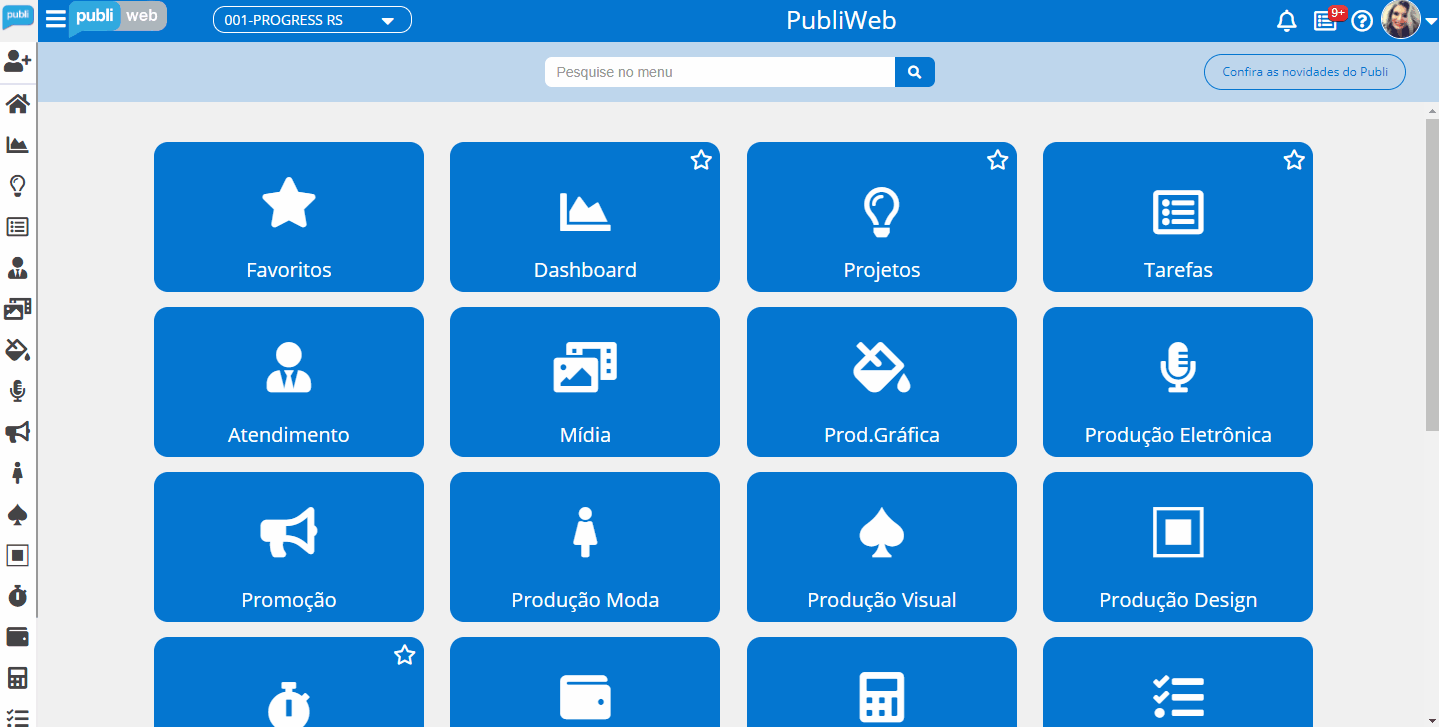Open Projetos from sidebar lightbulb icon
This screenshot has width=1439, height=727.
(x=18, y=185)
